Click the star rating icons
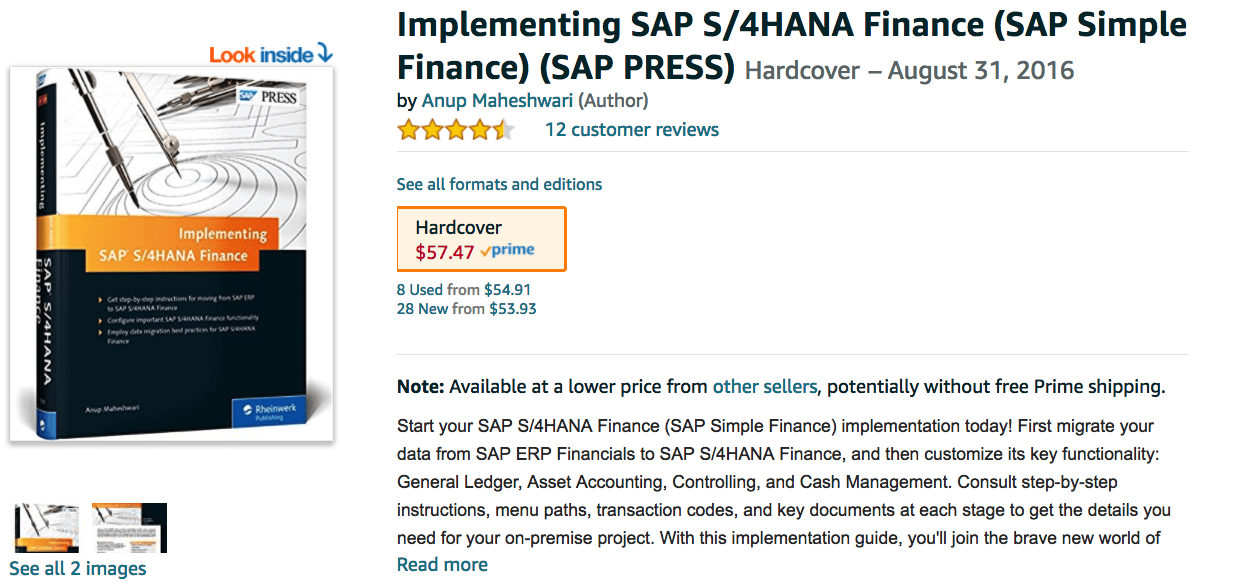1236x585 pixels. coord(456,130)
